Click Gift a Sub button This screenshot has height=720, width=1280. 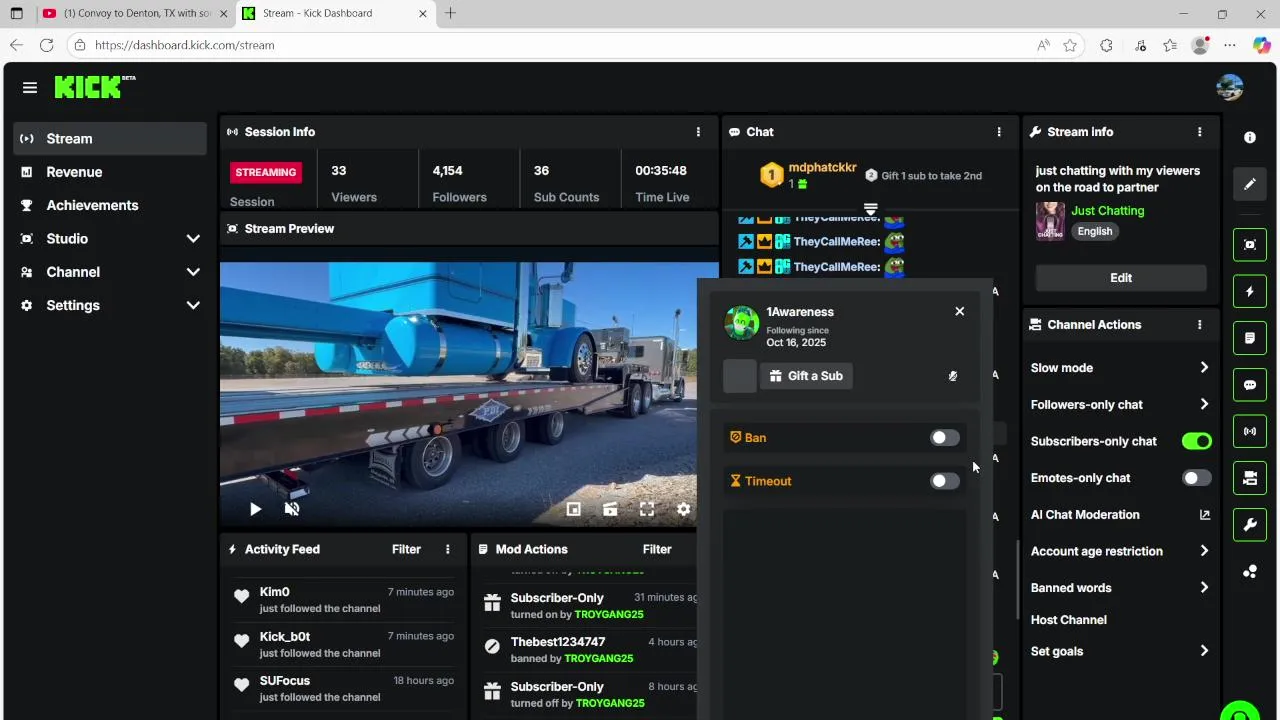[x=806, y=376]
